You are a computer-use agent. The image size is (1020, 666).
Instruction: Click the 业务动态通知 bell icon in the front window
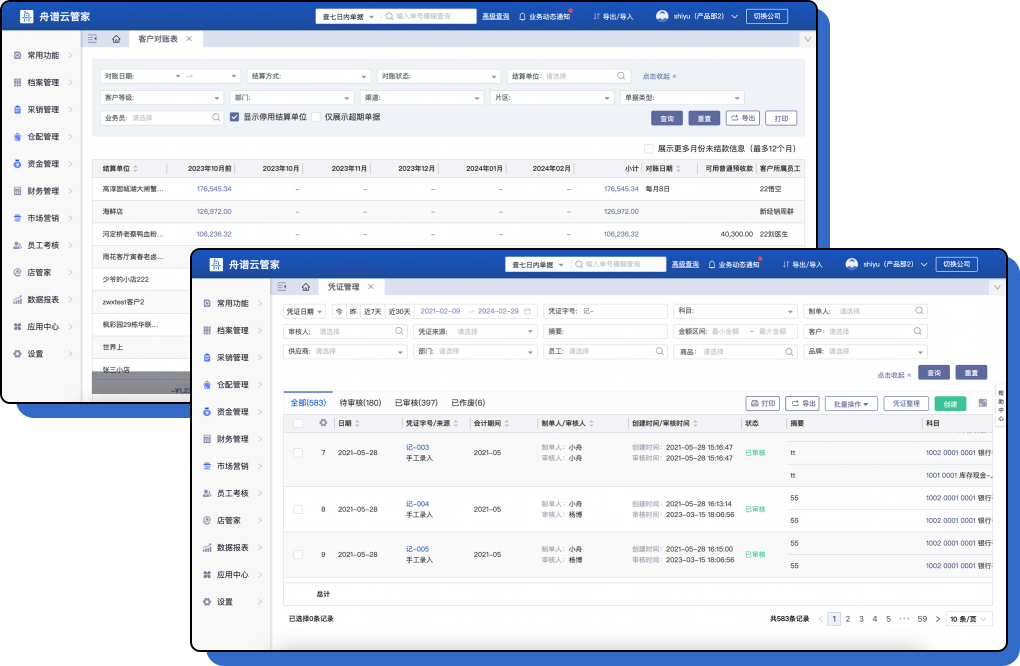click(x=713, y=264)
